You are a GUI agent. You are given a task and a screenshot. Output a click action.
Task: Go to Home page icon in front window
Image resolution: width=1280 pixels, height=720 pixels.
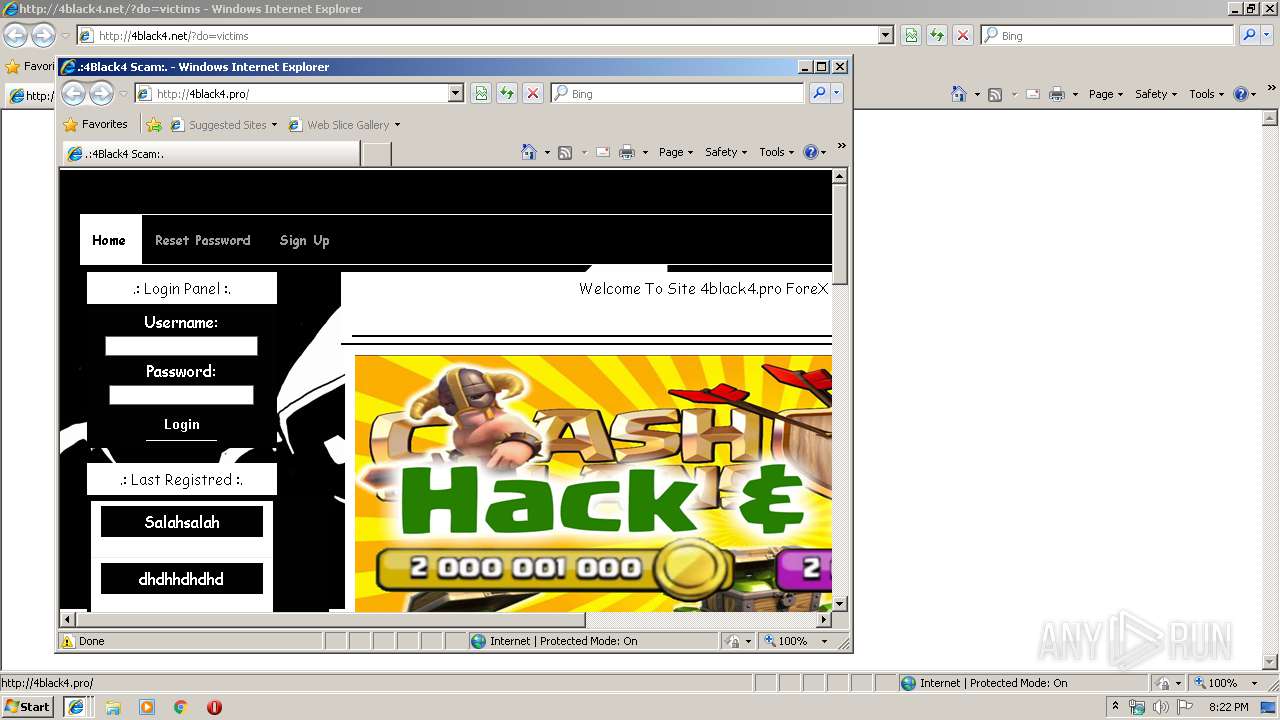[529, 152]
